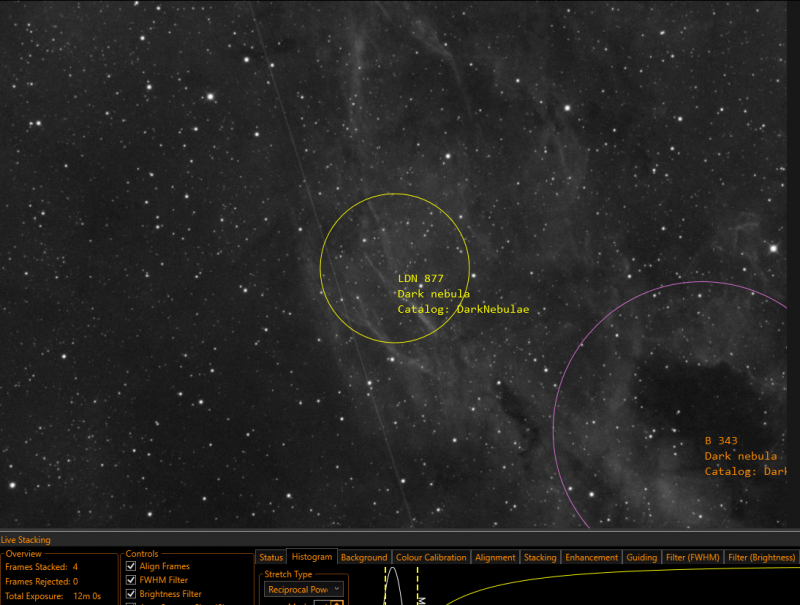Viewport: 800px width, 605px height.
Task: Click the LDN 877 annotation label
Action: 420,279
